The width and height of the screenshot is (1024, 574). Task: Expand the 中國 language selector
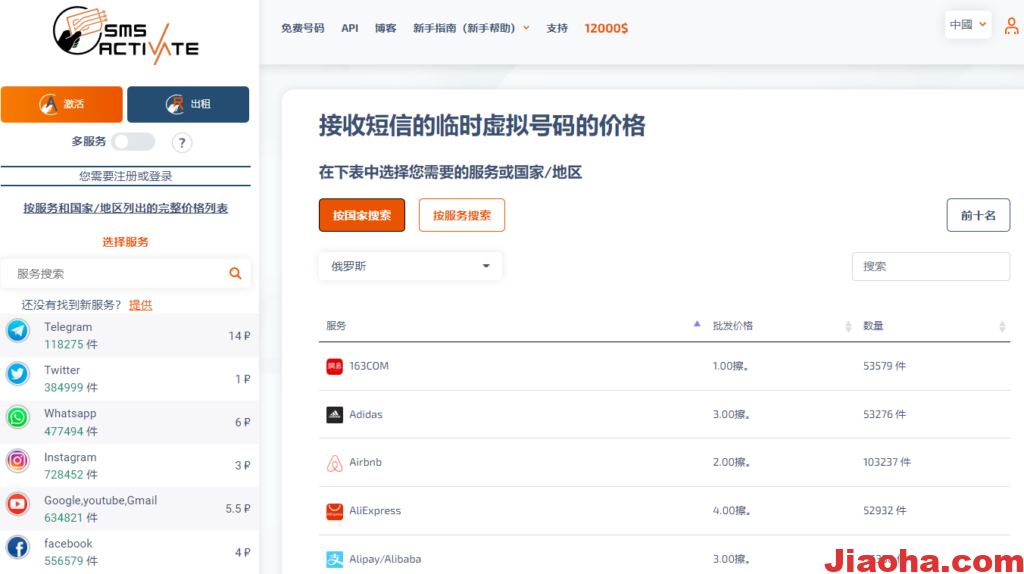[x=967, y=25]
